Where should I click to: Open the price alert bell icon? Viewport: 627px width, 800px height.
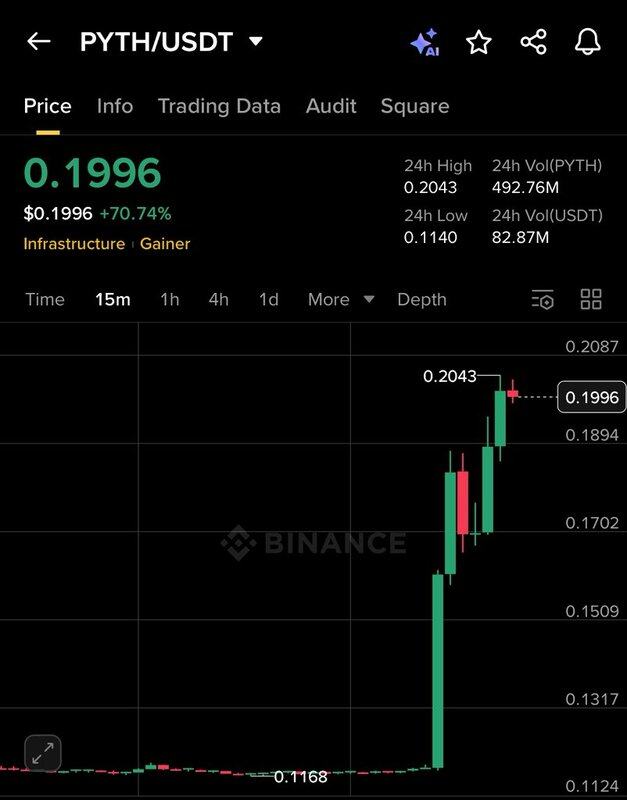(588, 42)
